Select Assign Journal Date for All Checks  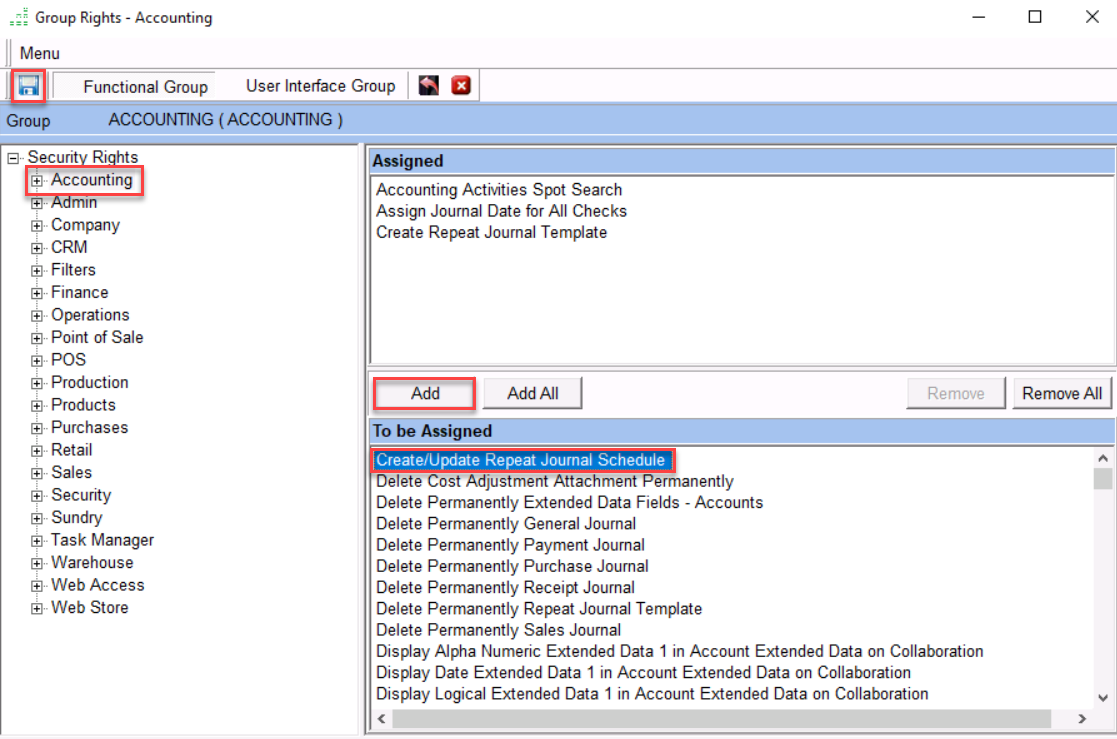501,211
